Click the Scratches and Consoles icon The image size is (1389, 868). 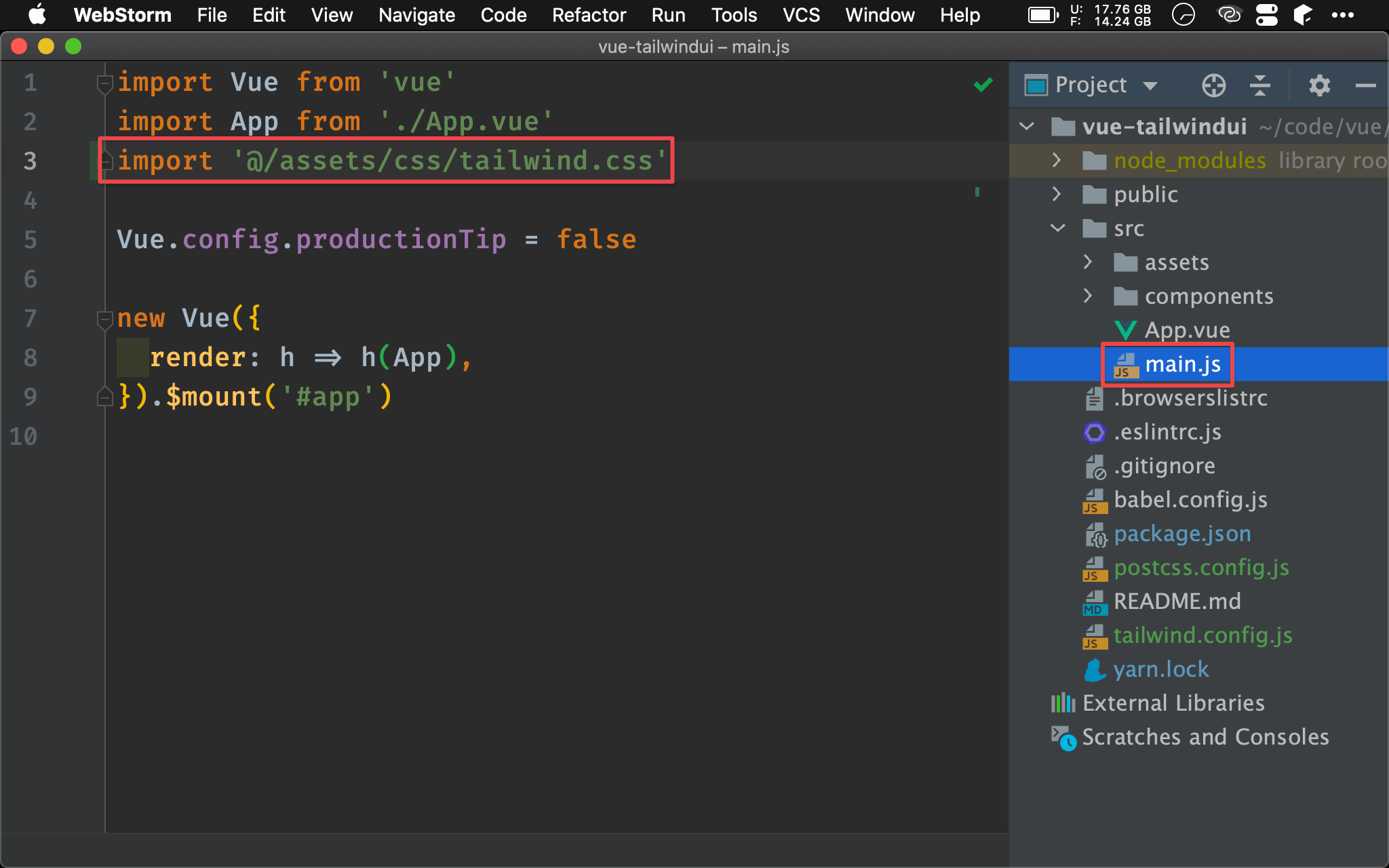pos(1063,738)
